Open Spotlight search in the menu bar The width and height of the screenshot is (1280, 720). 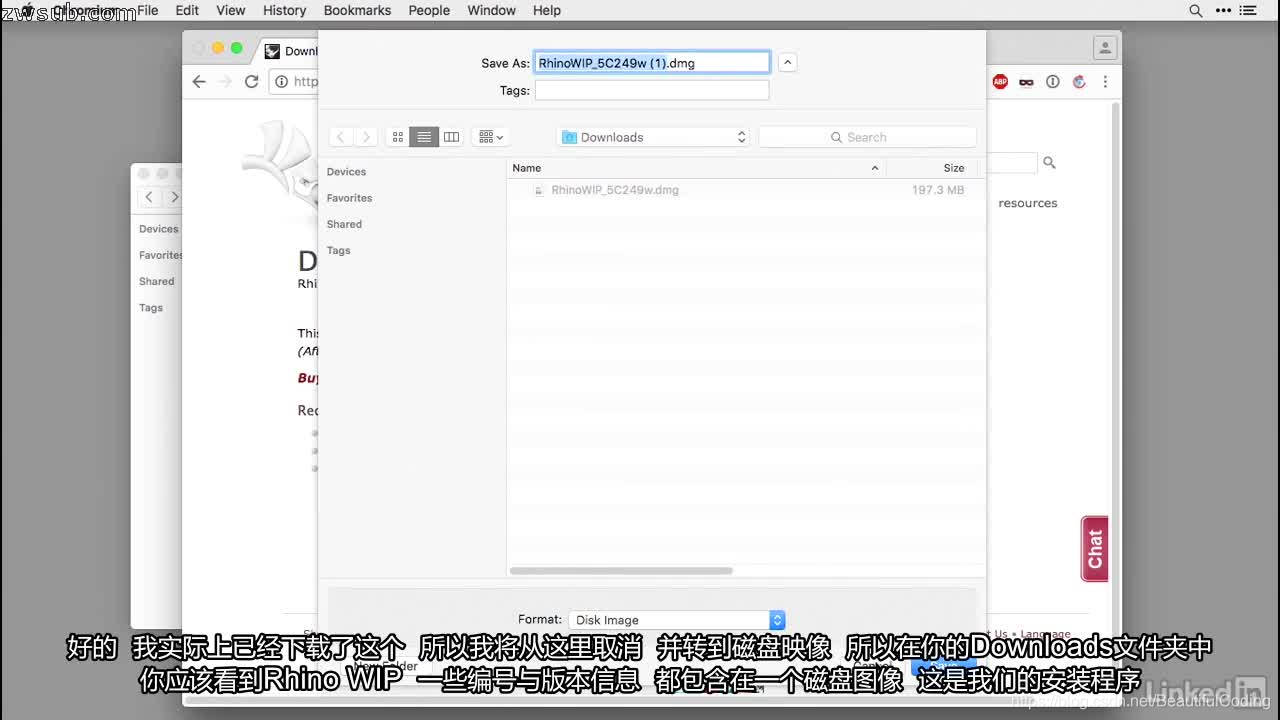pyautogui.click(x=1196, y=10)
